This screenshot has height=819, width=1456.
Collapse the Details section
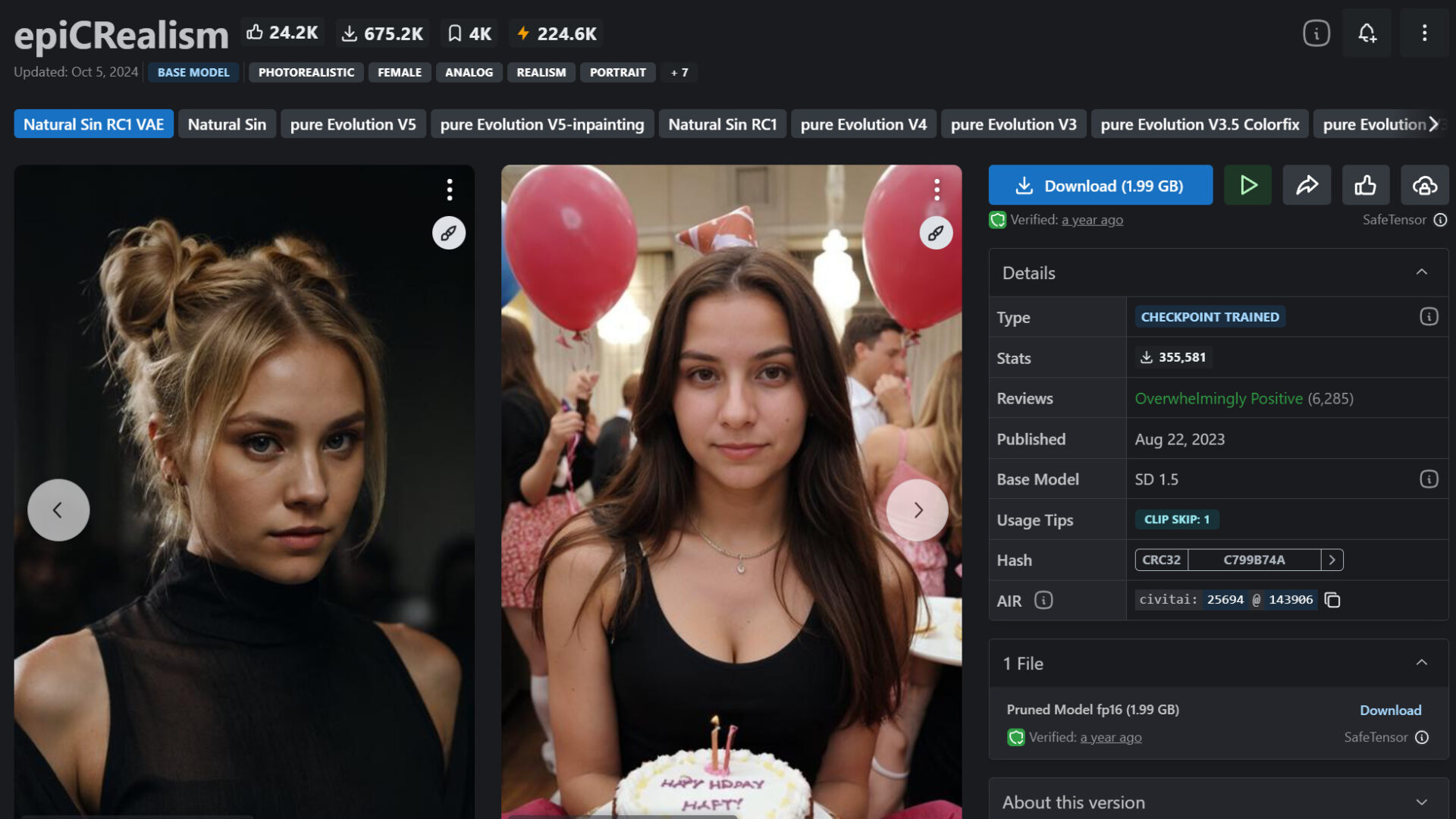(1421, 272)
